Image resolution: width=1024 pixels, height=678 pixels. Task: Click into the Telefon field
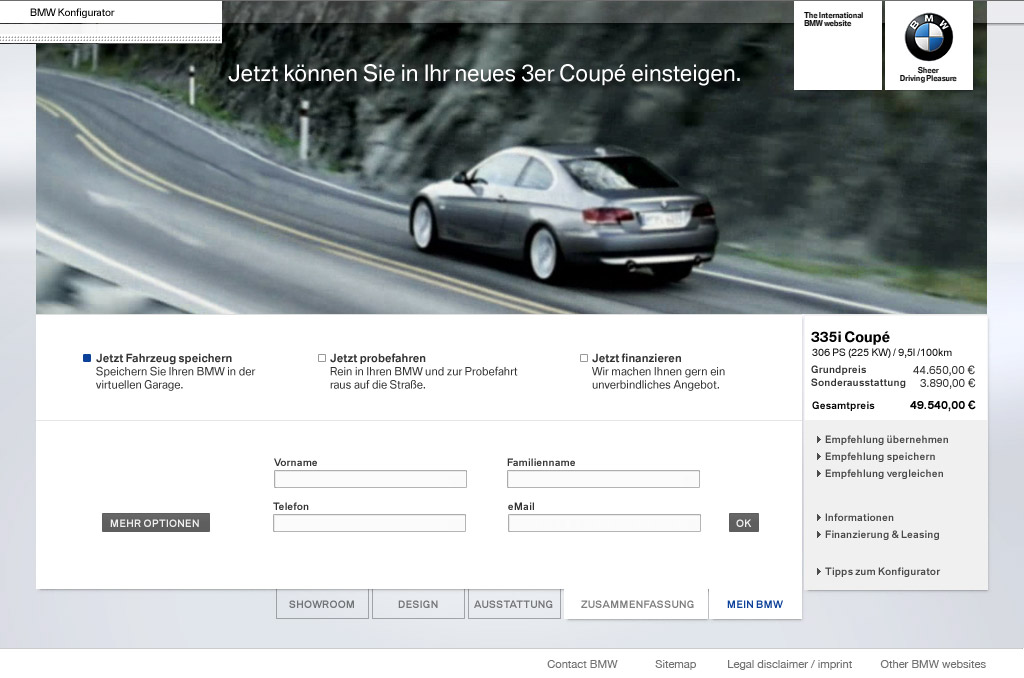coord(370,523)
